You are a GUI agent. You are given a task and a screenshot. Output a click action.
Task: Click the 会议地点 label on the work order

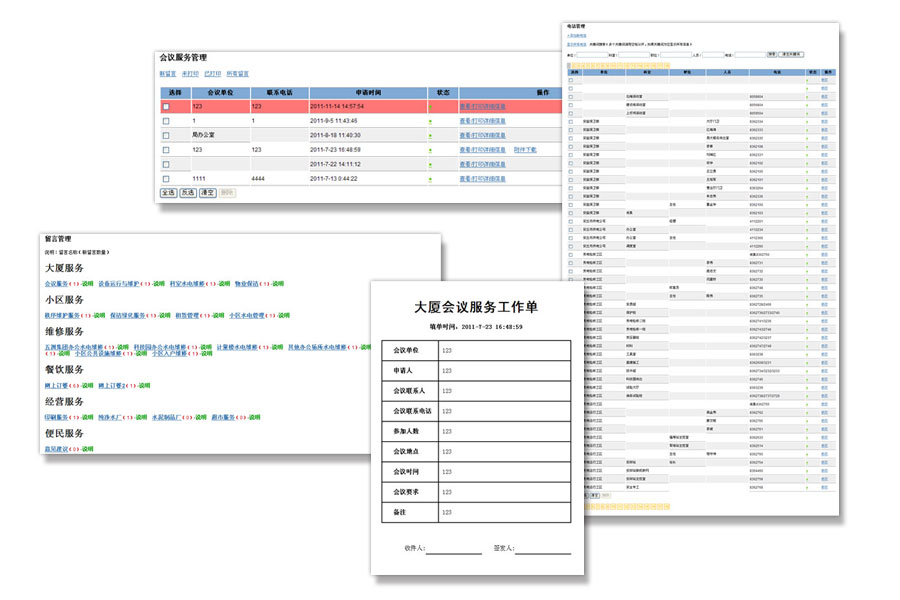406,451
